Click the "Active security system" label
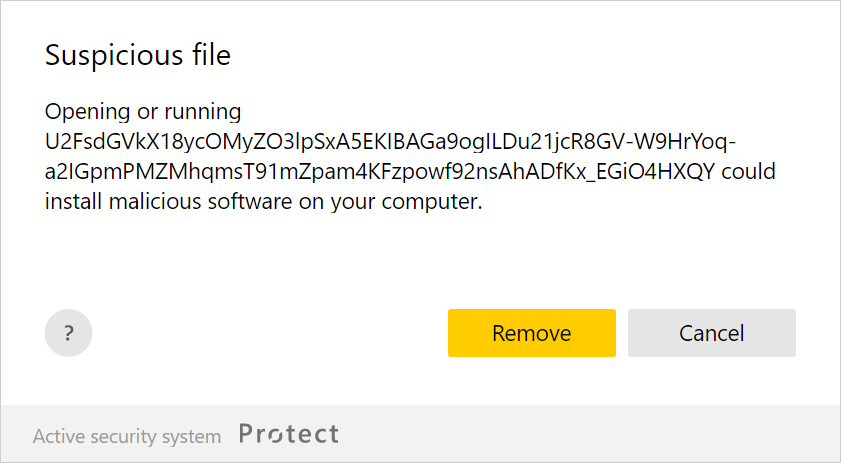Screen dimensions: 841x463 127,436
